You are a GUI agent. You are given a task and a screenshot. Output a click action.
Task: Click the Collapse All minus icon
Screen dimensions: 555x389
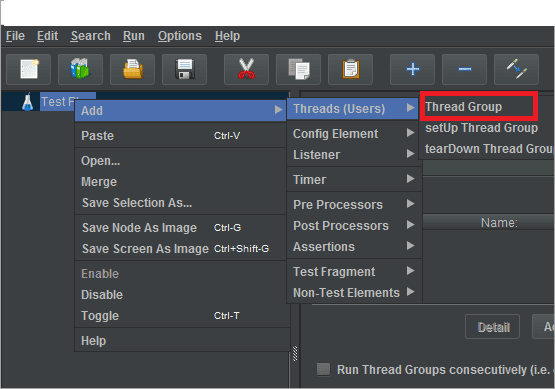(464, 69)
